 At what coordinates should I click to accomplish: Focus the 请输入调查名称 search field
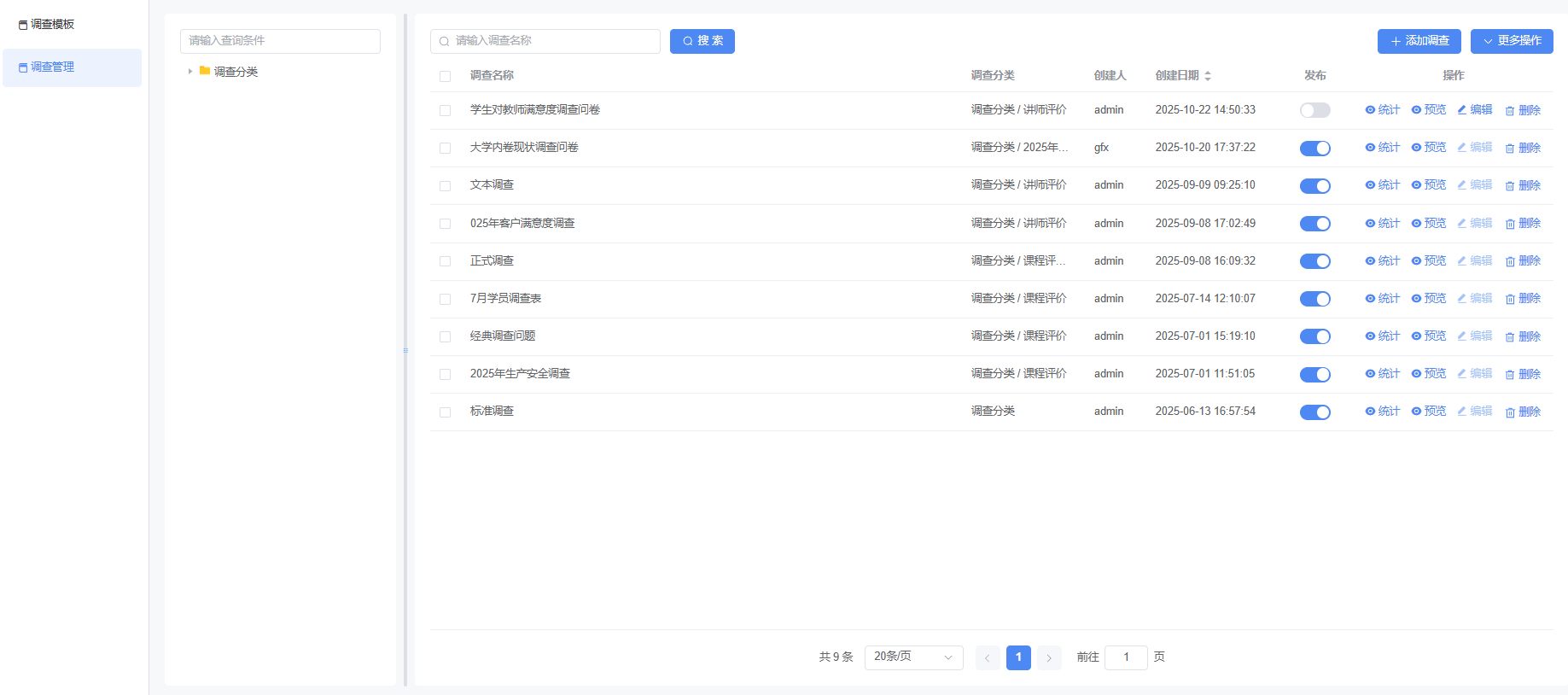point(545,41)
